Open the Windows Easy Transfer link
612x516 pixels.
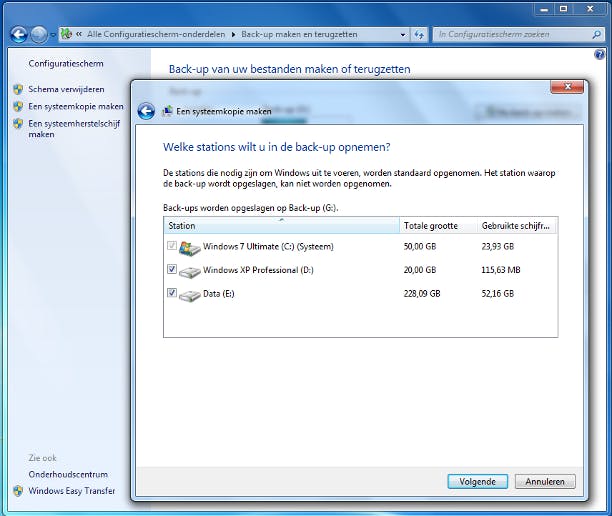pos(72,491)
